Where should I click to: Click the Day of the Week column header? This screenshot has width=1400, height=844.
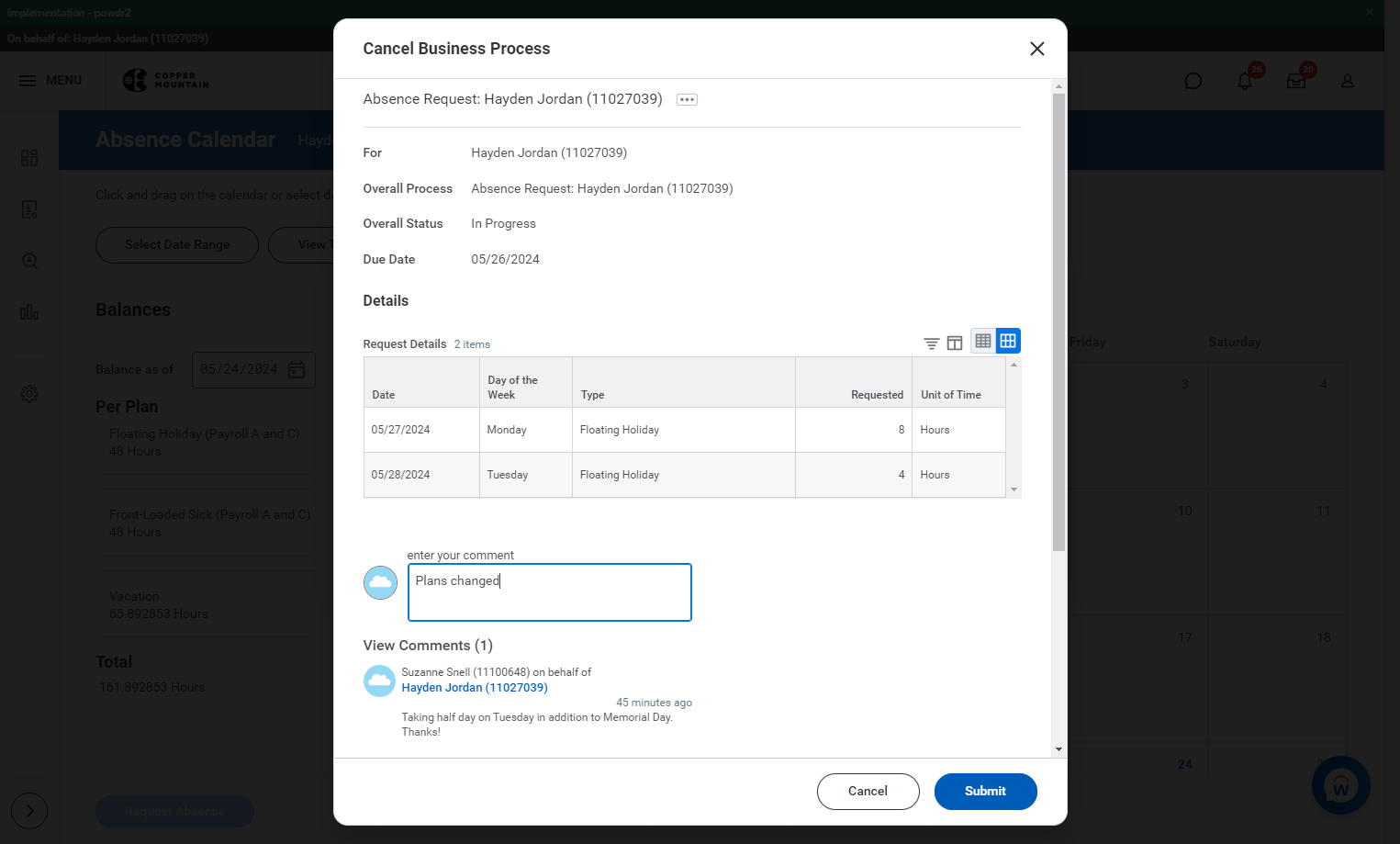pos(526,383)
